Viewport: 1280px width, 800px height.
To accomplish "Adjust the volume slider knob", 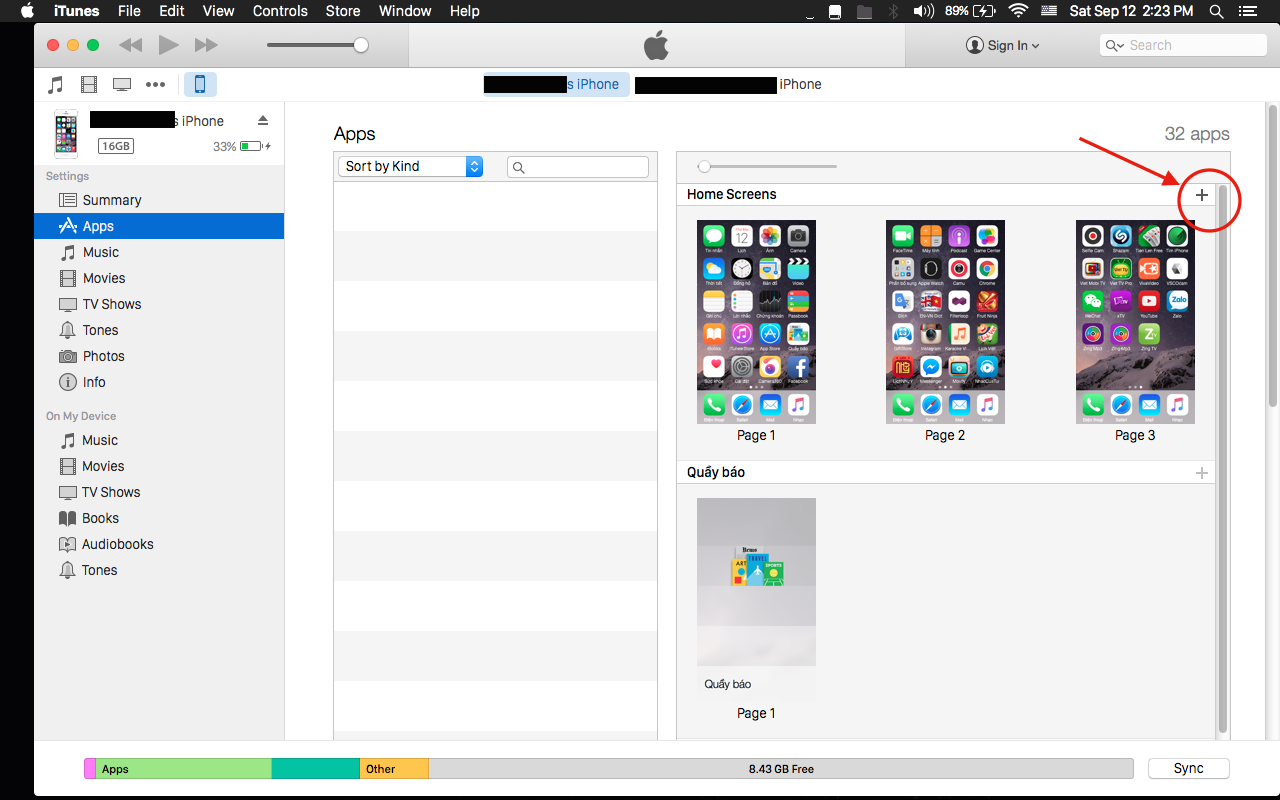I will 361,45.
